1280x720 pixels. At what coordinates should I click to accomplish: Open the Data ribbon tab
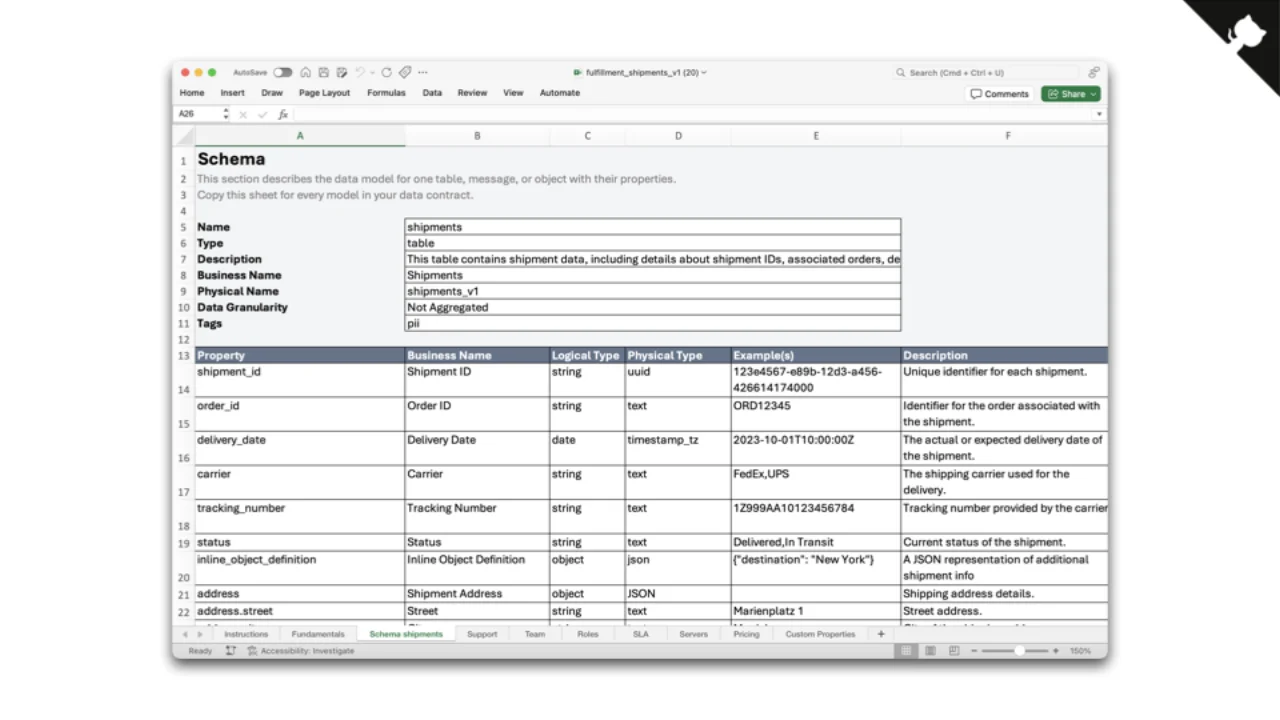tap(432, 93)
